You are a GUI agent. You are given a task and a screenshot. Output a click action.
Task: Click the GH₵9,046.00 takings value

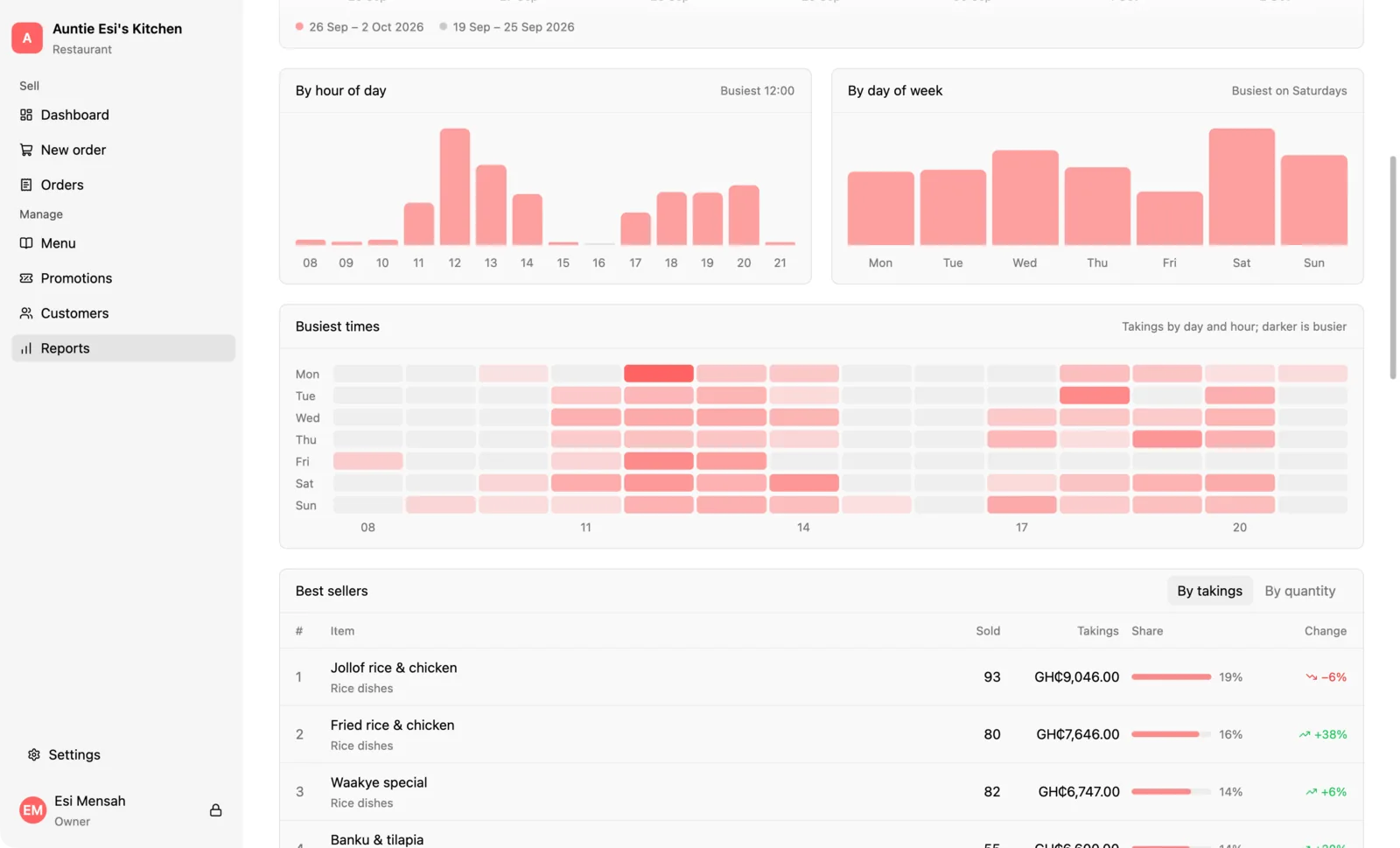click(1076, 677)
